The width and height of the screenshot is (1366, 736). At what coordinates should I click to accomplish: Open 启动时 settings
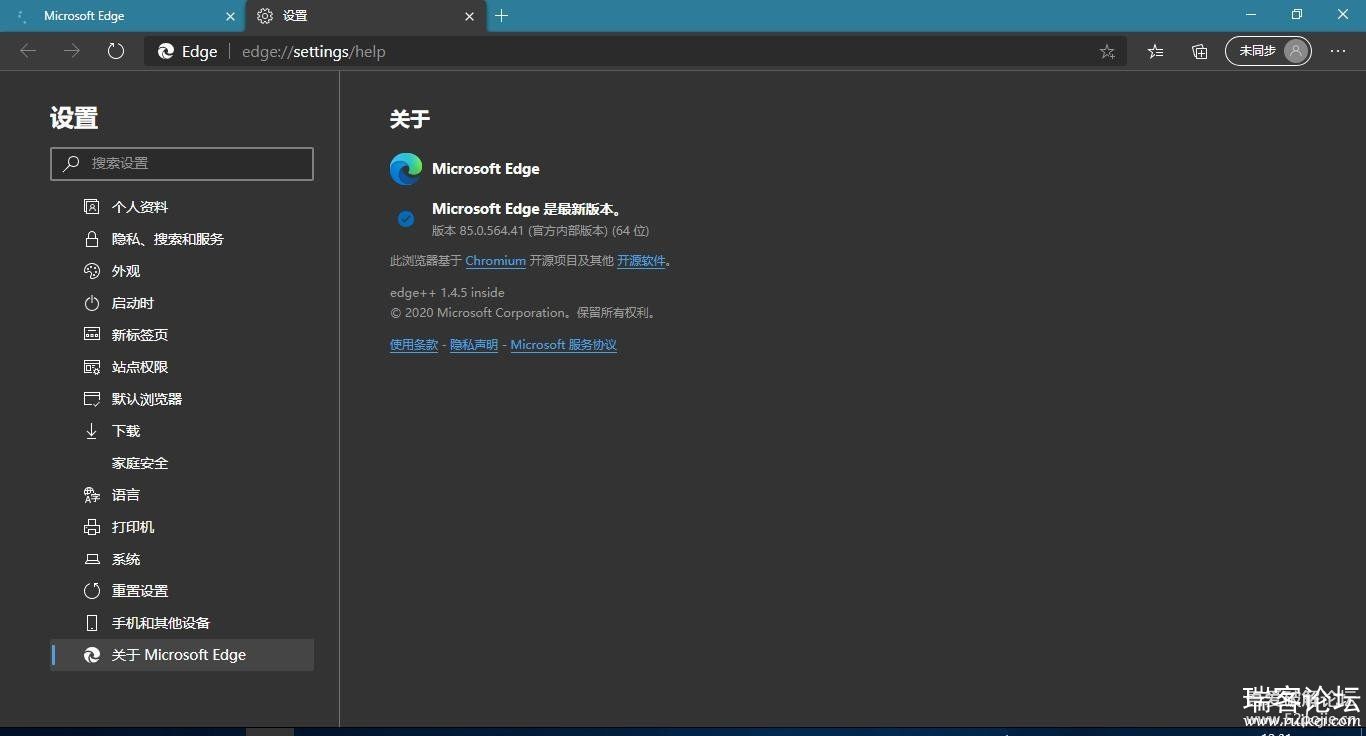pyautogui.click(x=182, y=303)
